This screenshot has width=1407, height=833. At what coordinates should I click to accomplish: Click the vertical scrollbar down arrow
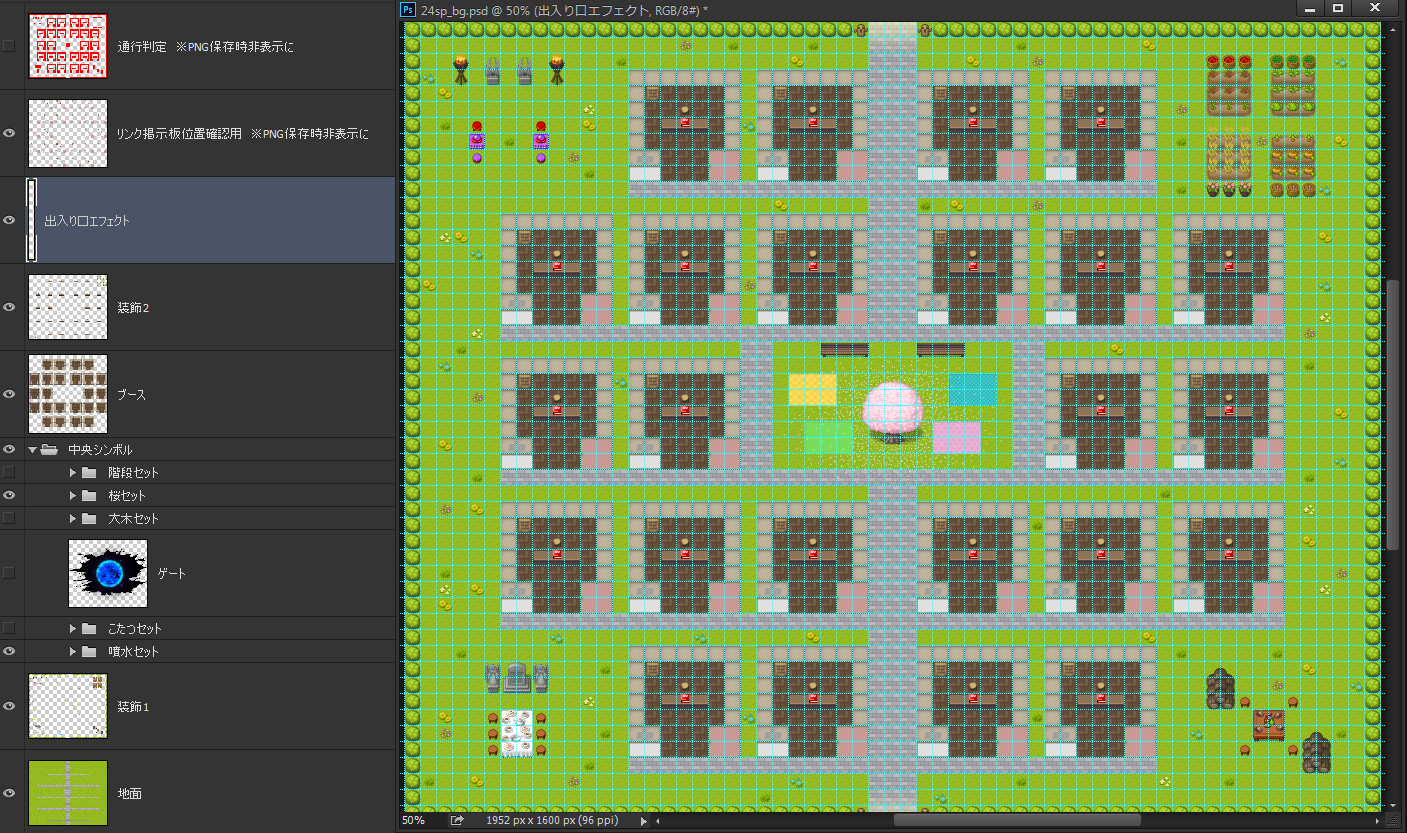[x=1393, y=804]
